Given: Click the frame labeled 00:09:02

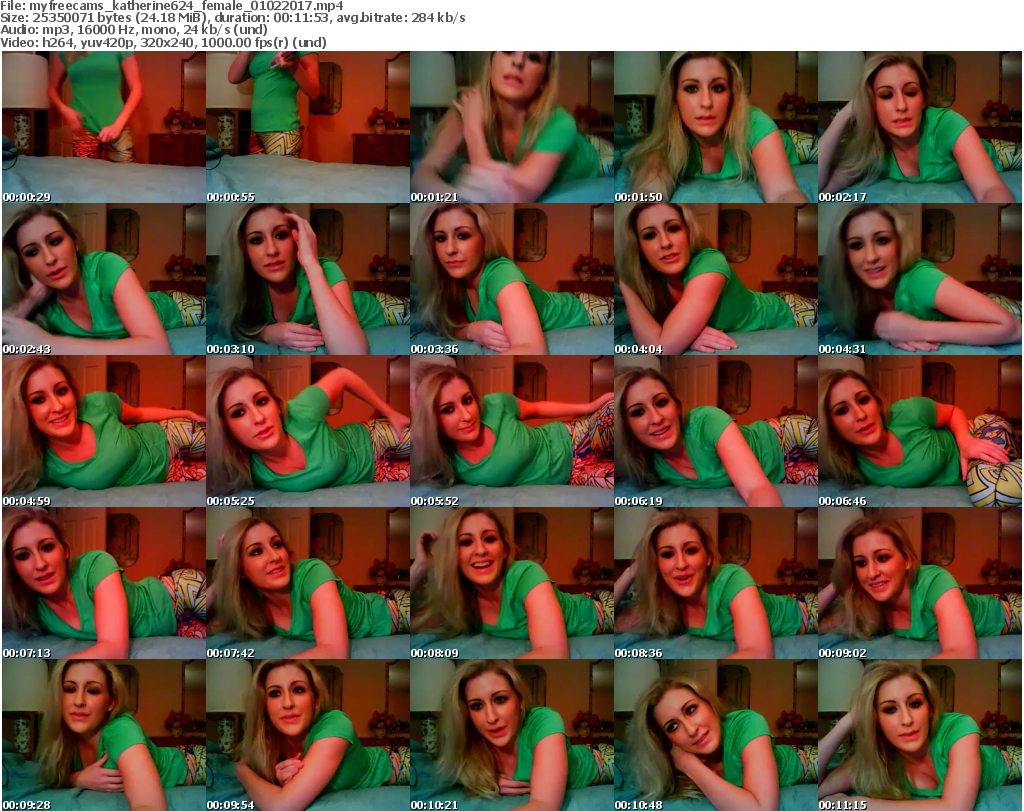Looking at the screenshot, I should tap(920, 583).
